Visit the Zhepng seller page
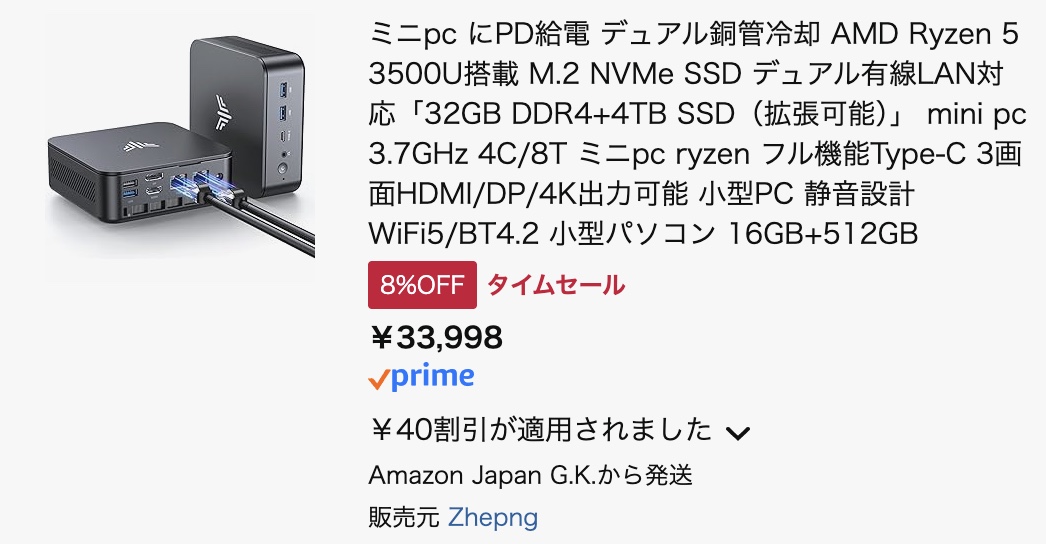 [x=493, y=518]
